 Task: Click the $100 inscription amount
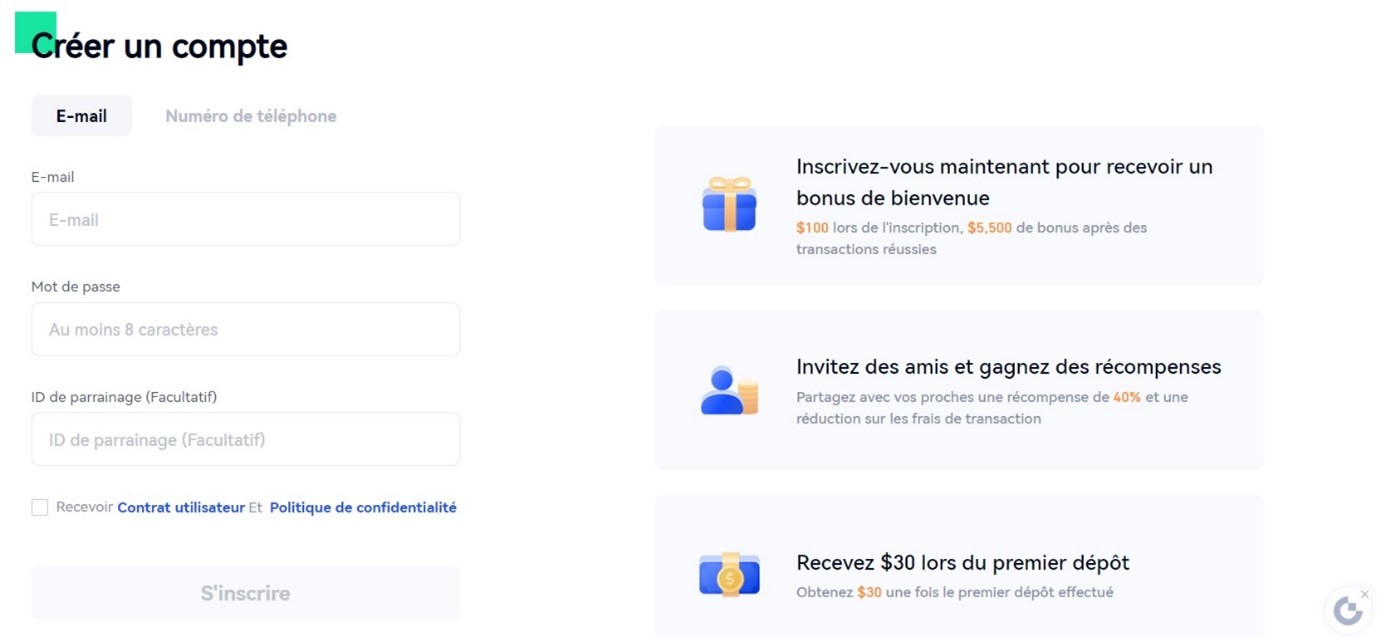(x=812, y=228)
